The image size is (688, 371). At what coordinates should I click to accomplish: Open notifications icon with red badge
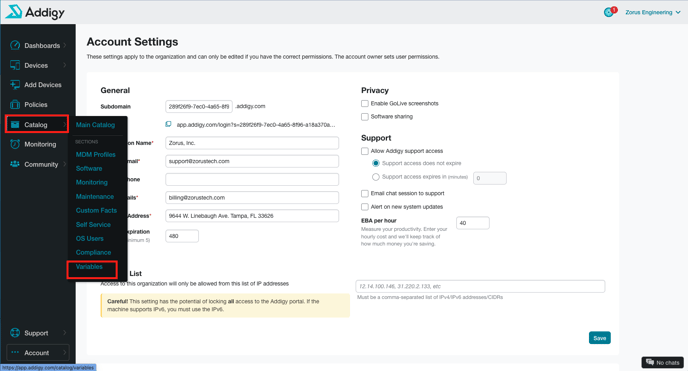click(609, 12)
